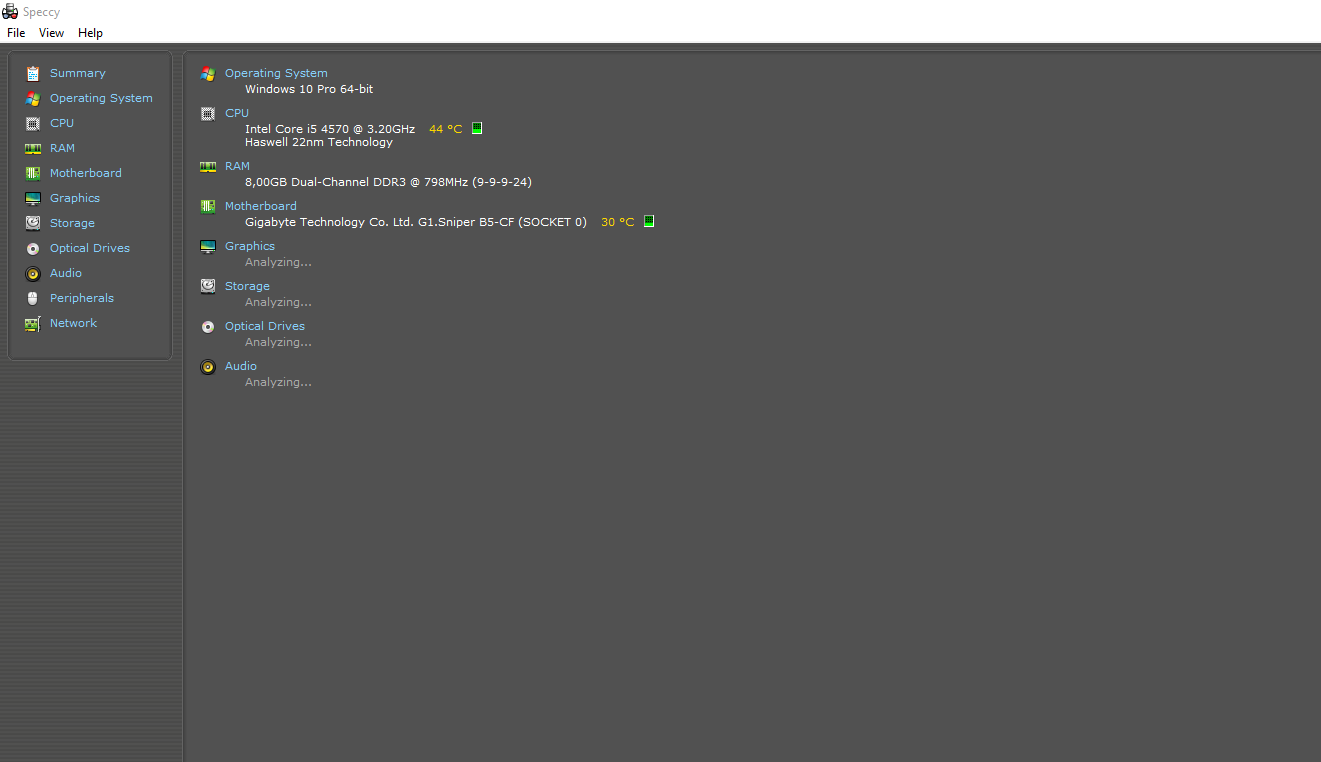Click the Windows flag icon in summary pane
The width and height of the screenshot is (1321, 762).
click(x=208, y=73)
